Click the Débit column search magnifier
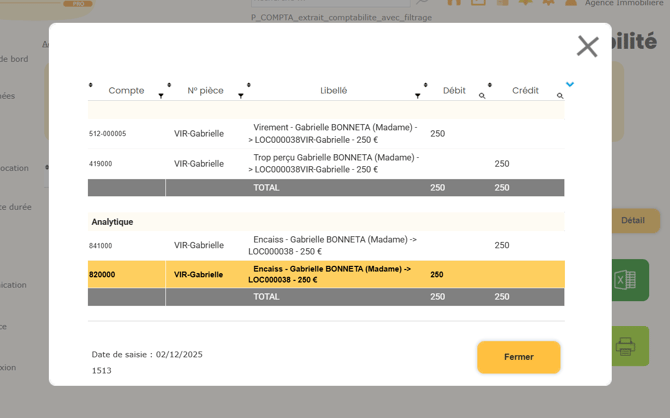 click(482, 96)
